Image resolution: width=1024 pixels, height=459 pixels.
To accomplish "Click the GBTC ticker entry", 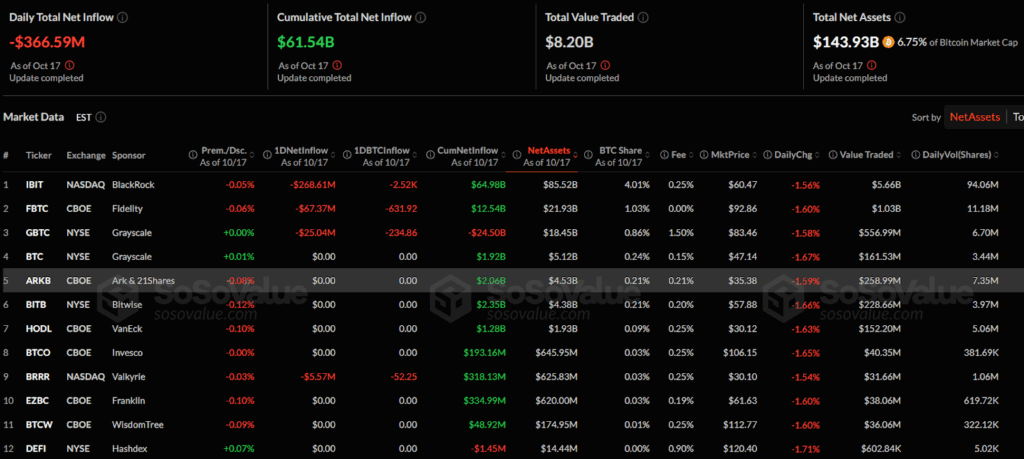I will pyautogui.click(x=38, y=233).
